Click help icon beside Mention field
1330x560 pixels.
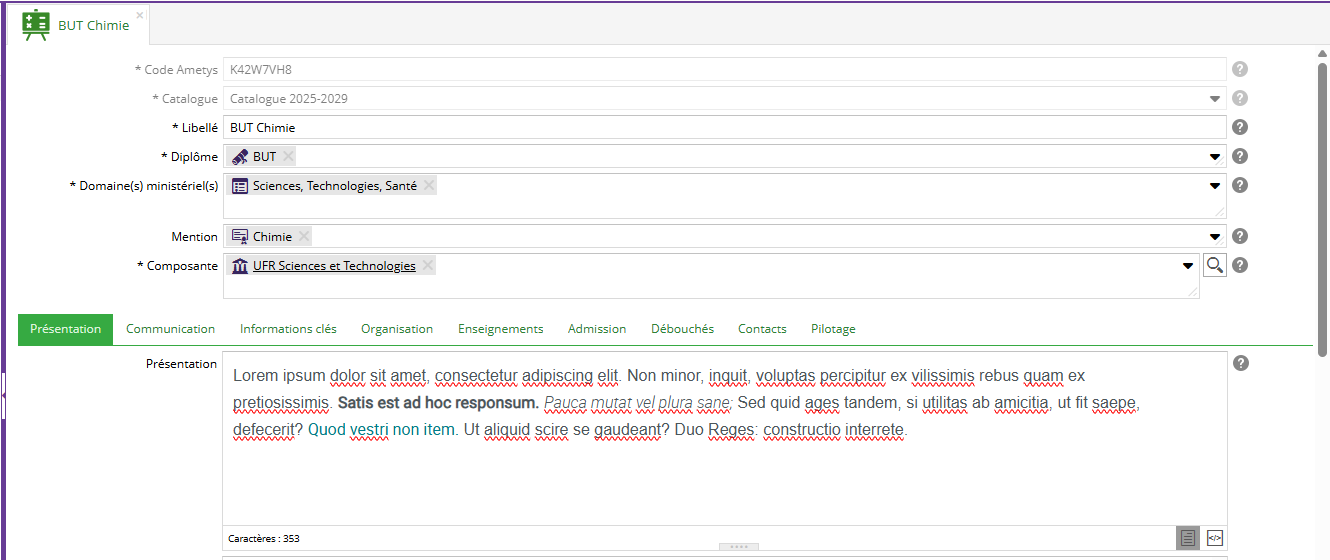1240,236
